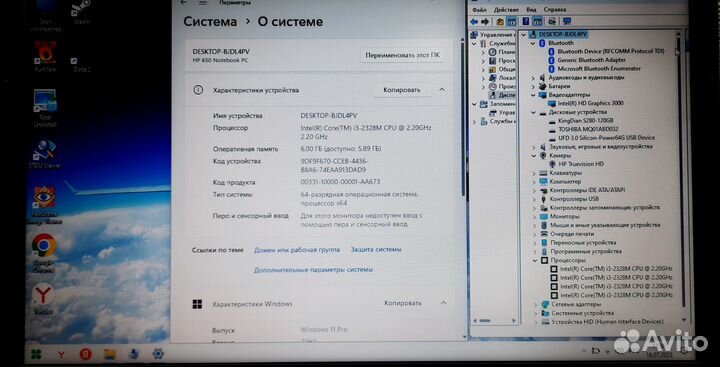Copy Windows specifications with Копировать
The image size is (720, 367).
[402, 303]
